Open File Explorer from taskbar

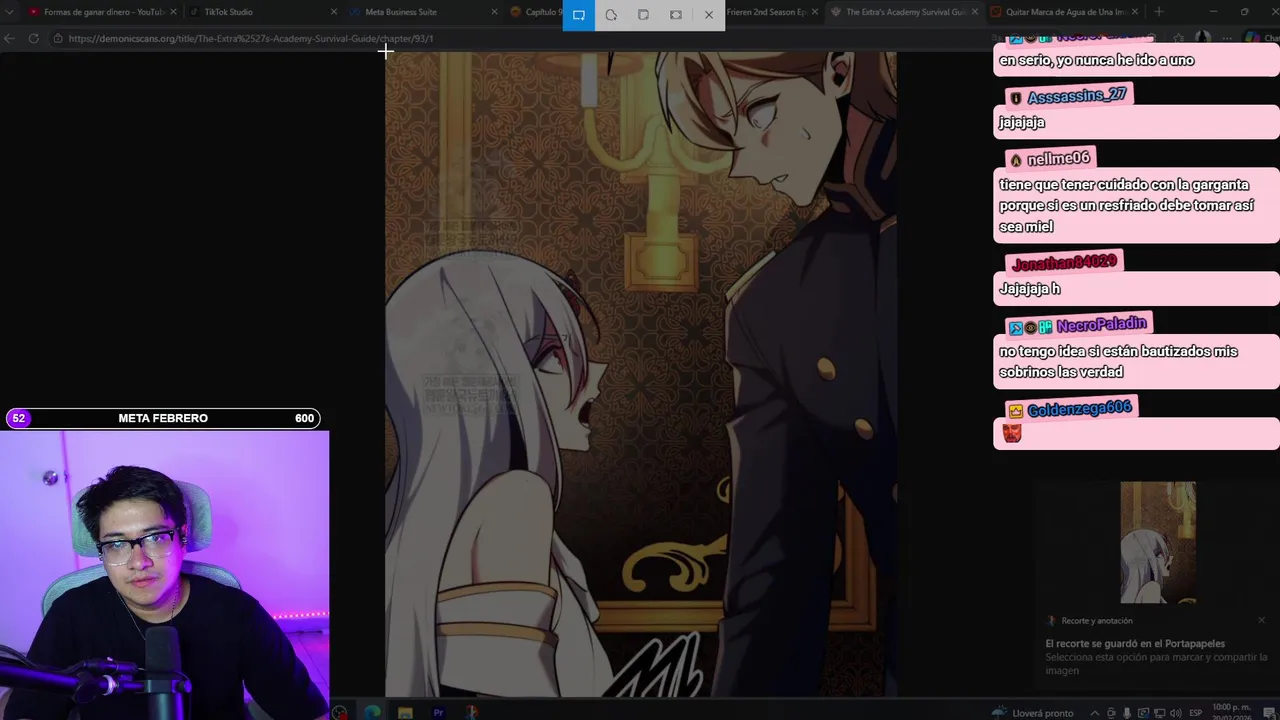tap(405, 712)
